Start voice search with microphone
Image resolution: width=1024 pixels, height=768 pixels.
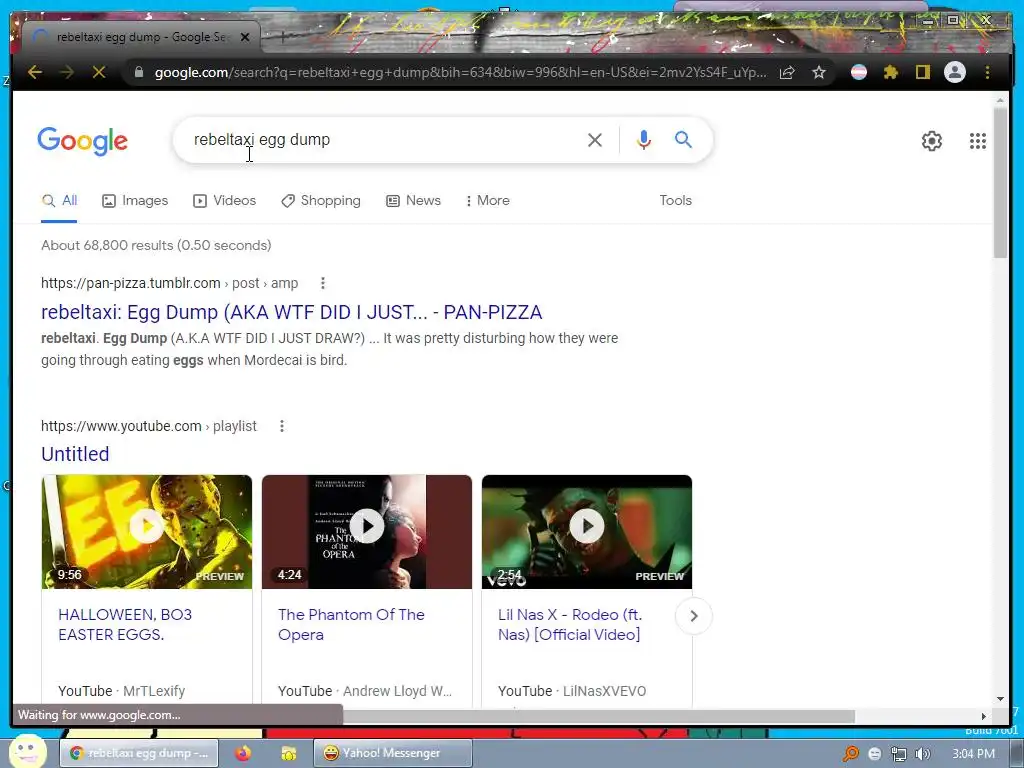pyautogui.click(x=643, y=140)
